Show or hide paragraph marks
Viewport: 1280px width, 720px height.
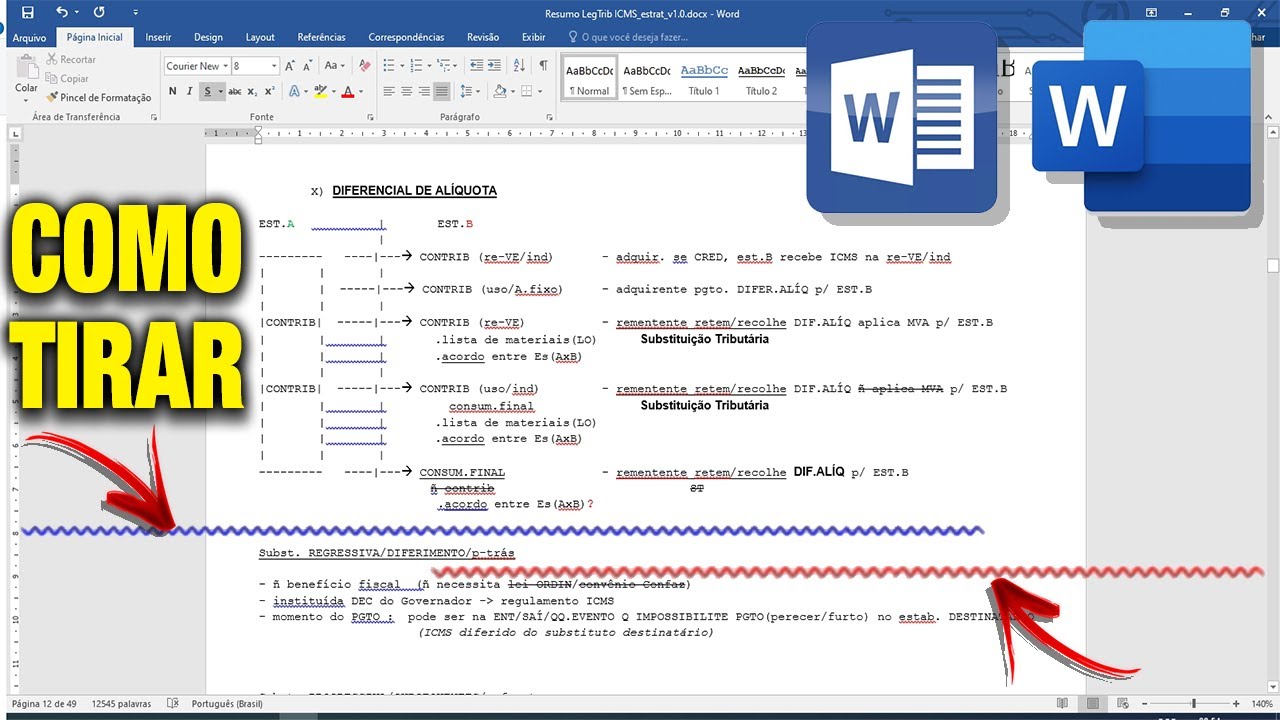click(x=543, y=66)
